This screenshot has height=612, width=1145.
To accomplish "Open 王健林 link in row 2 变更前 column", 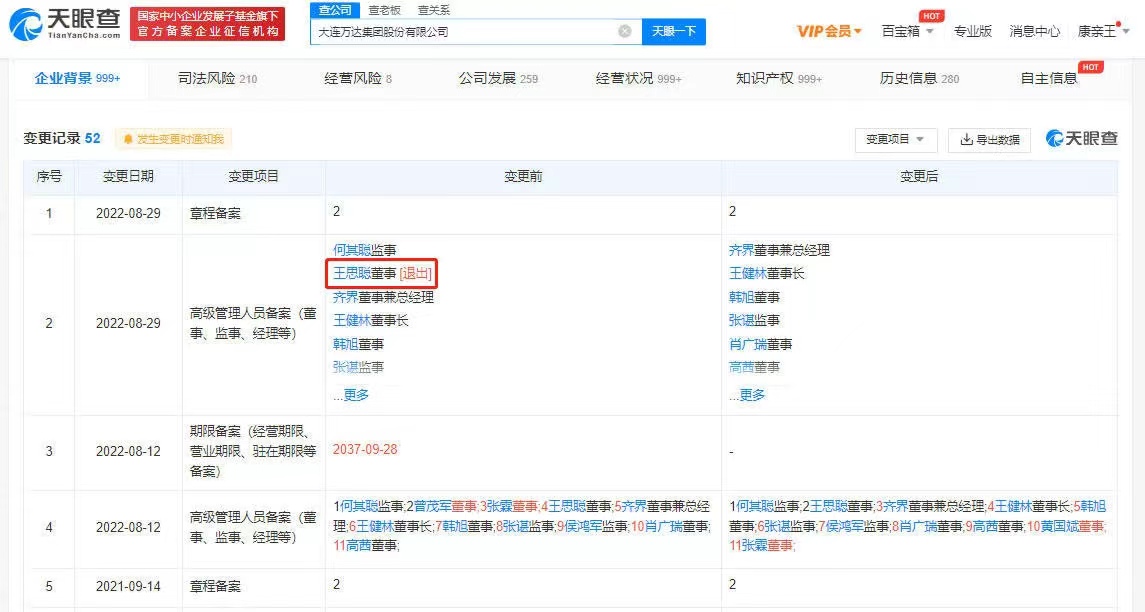I will click(351, 321).
